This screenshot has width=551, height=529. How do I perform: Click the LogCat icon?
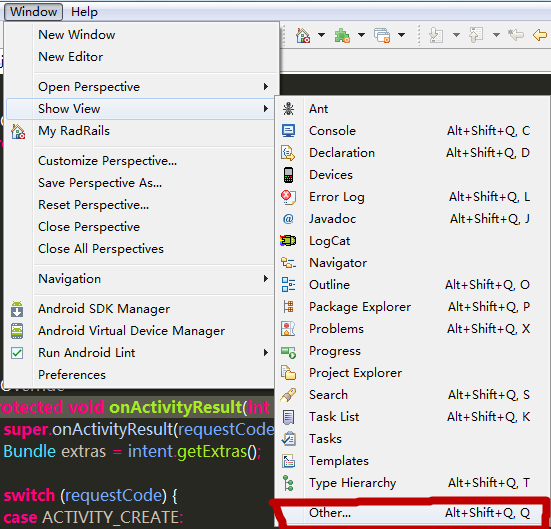point(288,241)
